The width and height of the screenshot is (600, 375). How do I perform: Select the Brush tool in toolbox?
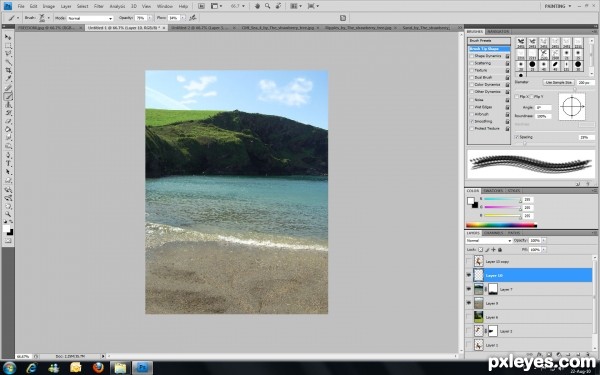click(x=8, y=96)
